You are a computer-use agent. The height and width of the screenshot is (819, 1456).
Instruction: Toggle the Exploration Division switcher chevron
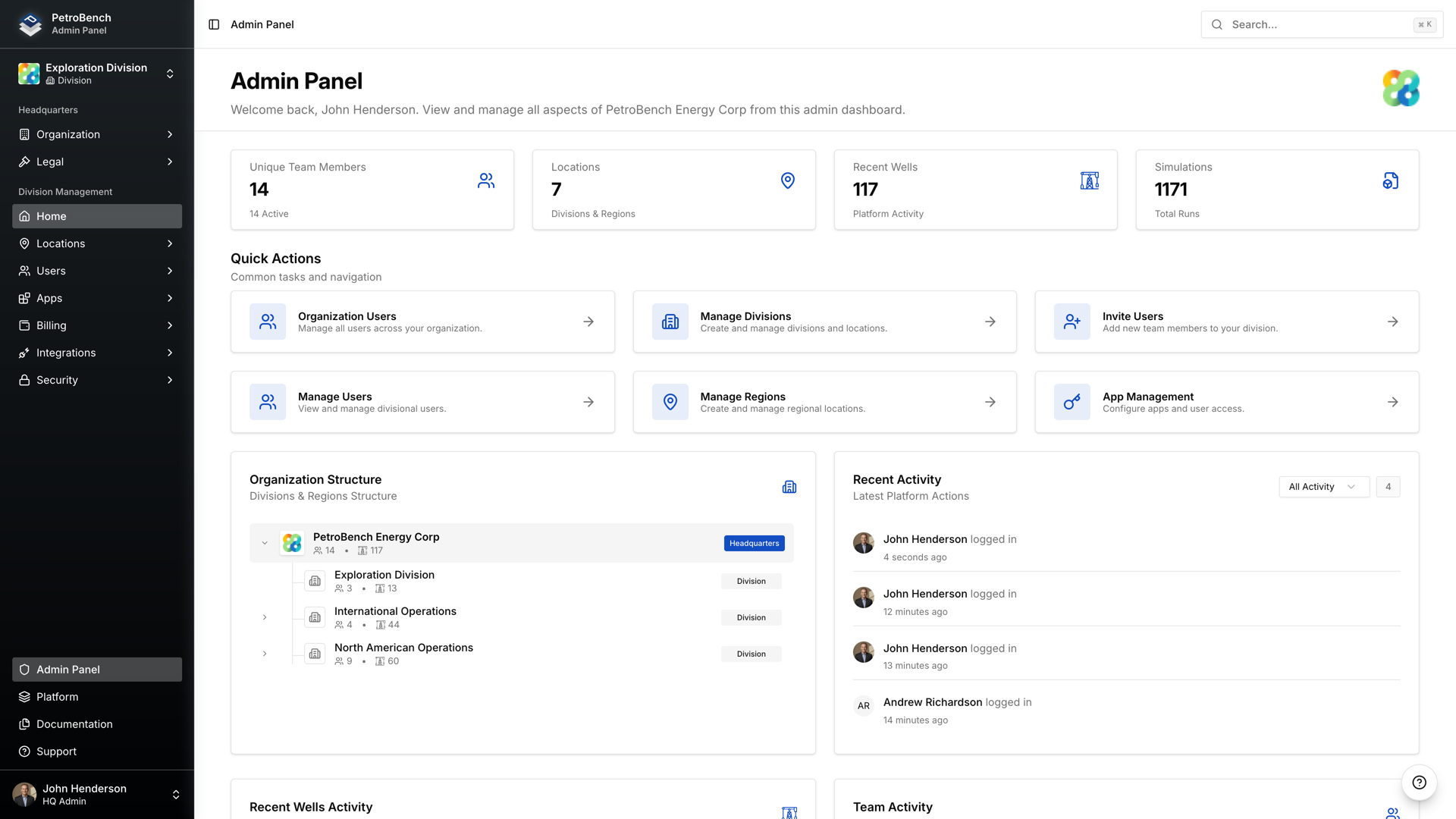(170, 74)
